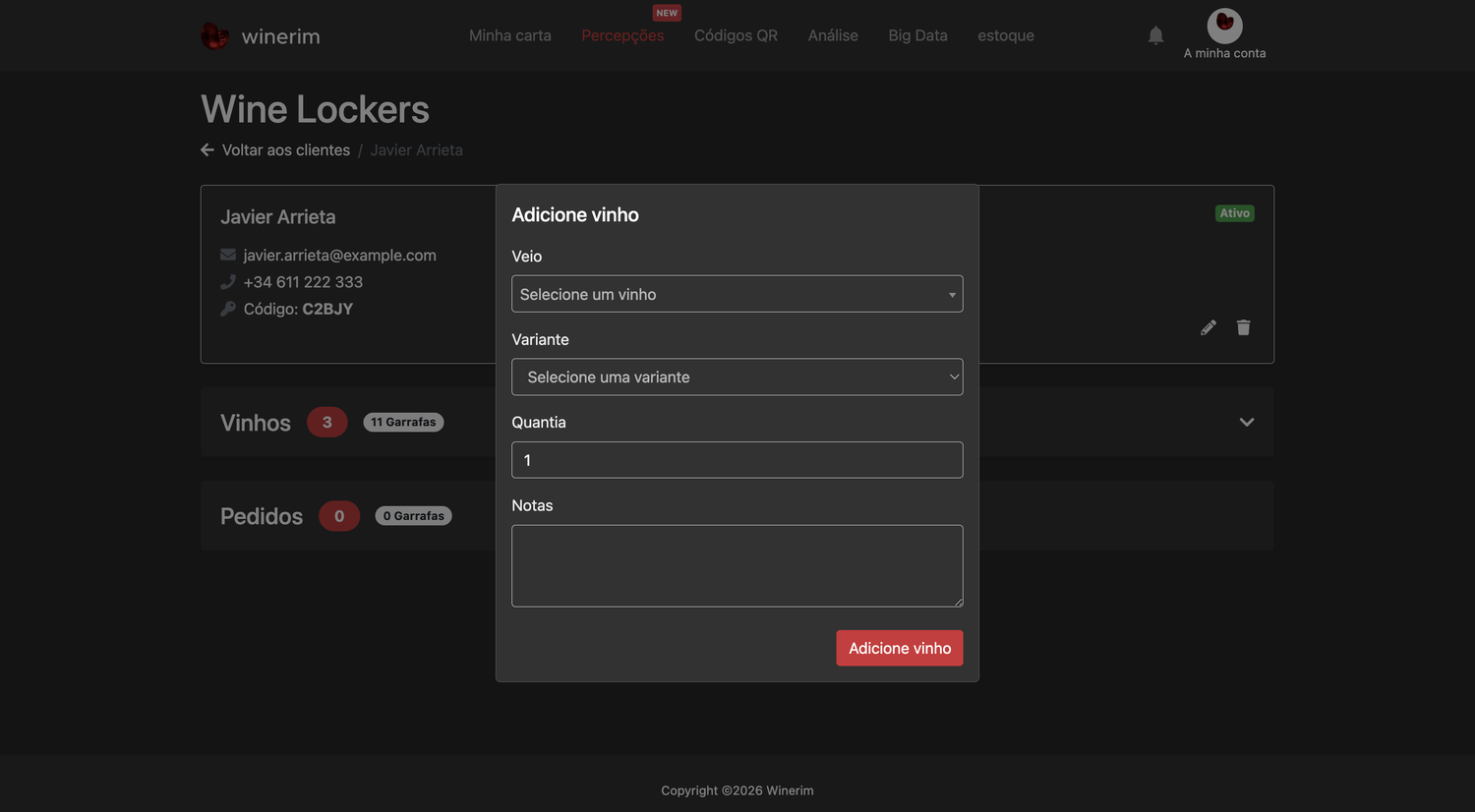Open the notifications bell
Screen dimensions: 1475x812
(1155, 35)
